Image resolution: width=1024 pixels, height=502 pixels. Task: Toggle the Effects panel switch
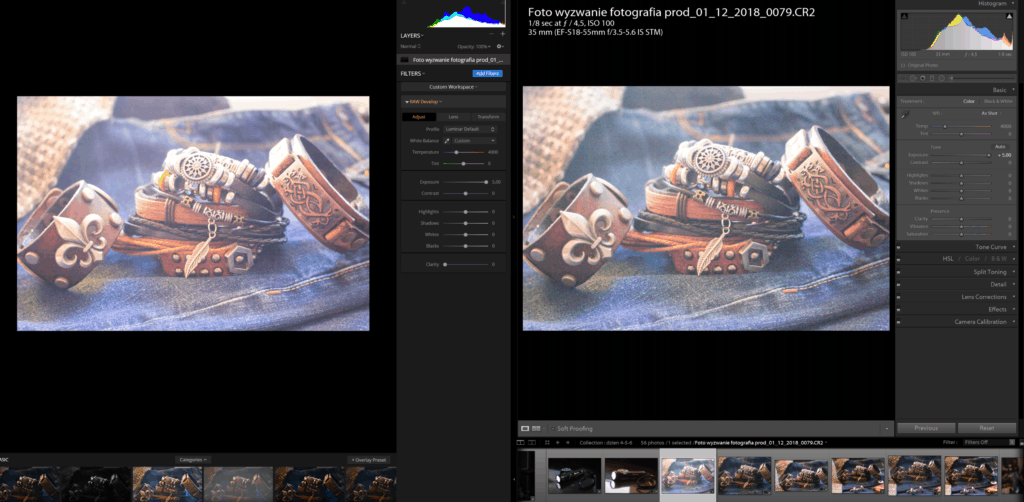pyautogui.click(x=899, y=309)
